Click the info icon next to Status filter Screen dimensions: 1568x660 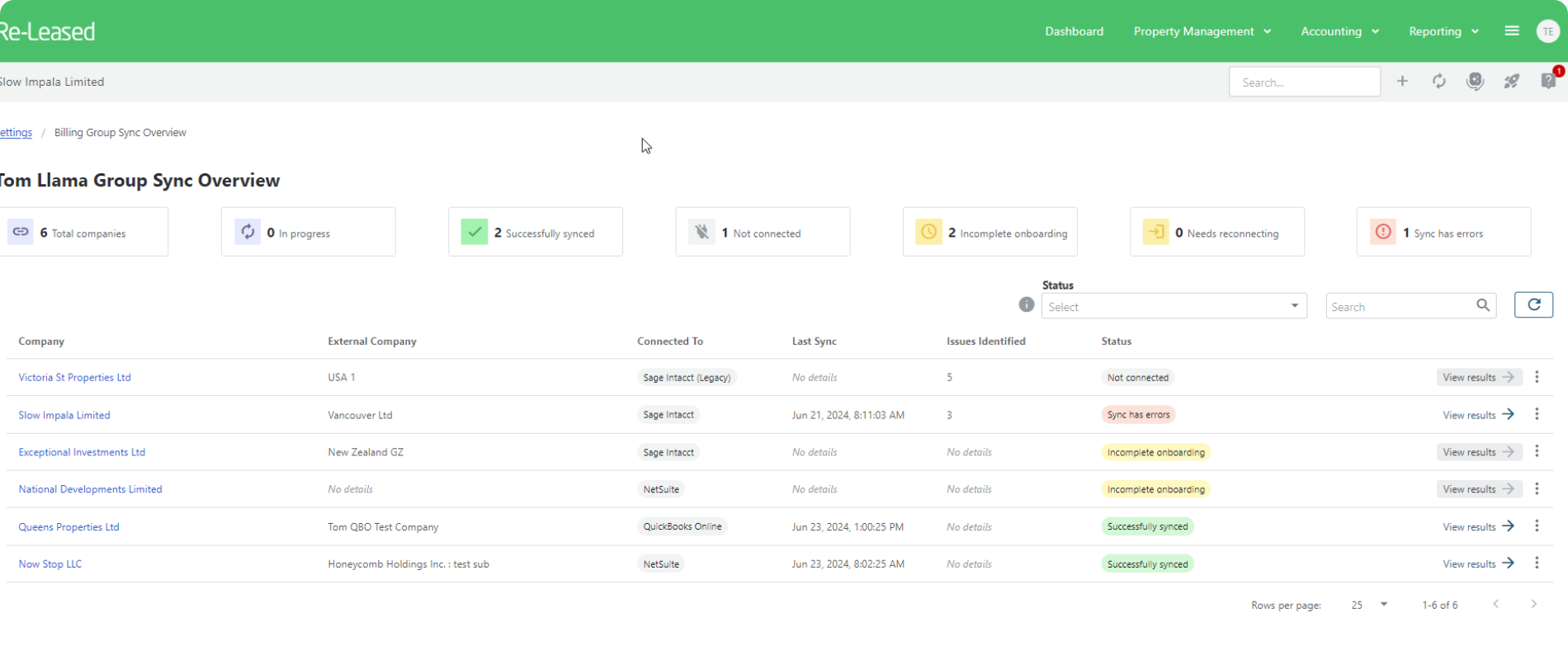pyautogui.click(x=1027, y=304)
